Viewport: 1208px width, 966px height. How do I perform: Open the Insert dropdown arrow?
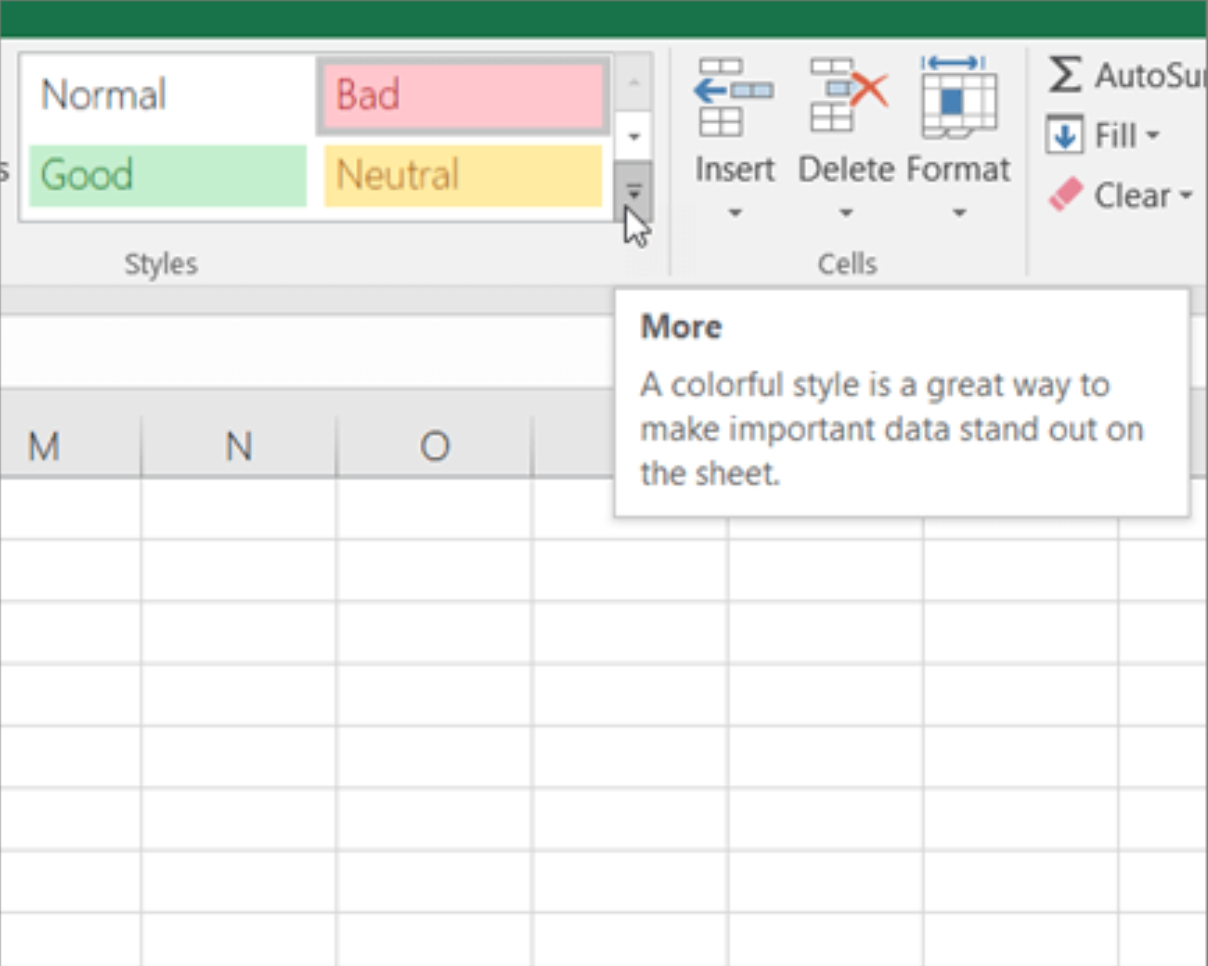click(735, 213)
